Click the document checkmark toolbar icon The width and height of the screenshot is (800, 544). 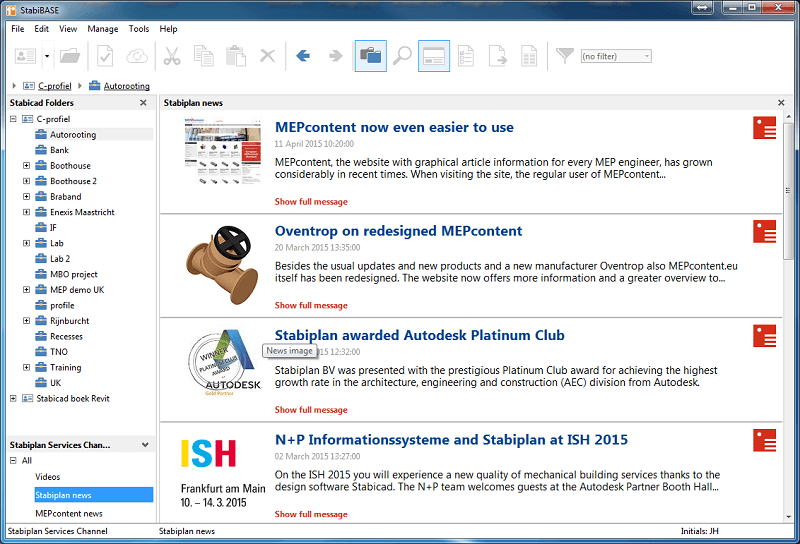pyautogui.click(x=105, y=56)
